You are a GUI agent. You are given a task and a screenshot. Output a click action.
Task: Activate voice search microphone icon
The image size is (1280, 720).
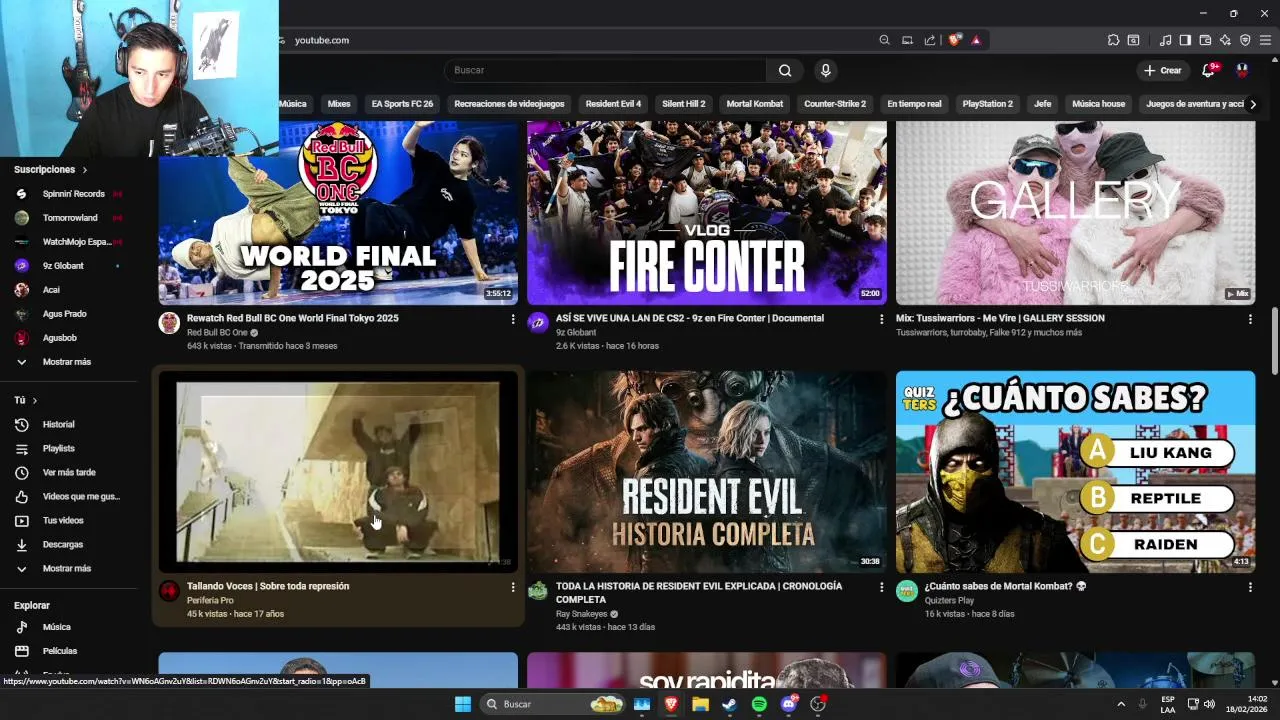pos(825,70)
